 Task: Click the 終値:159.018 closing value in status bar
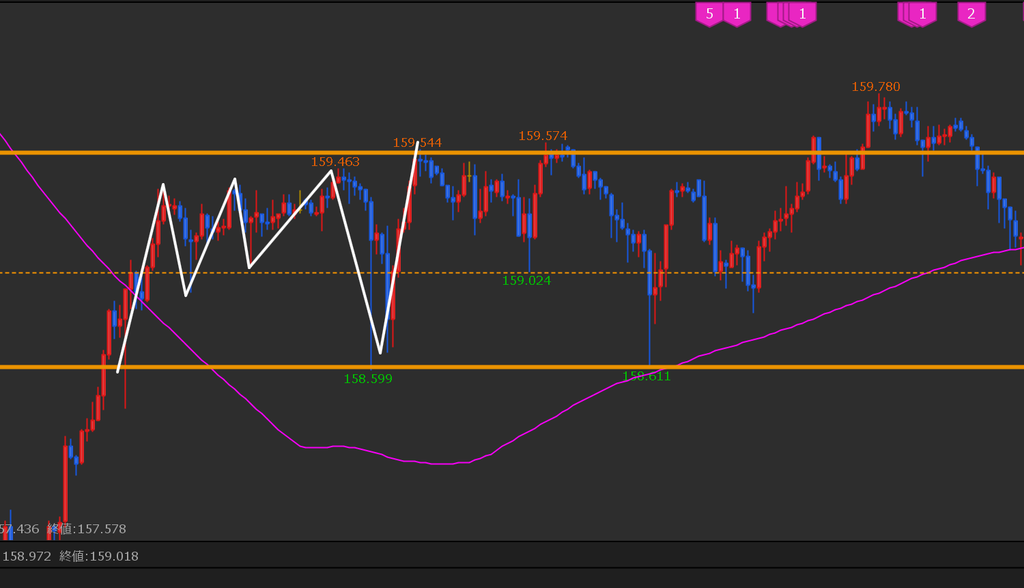(99, 556)
